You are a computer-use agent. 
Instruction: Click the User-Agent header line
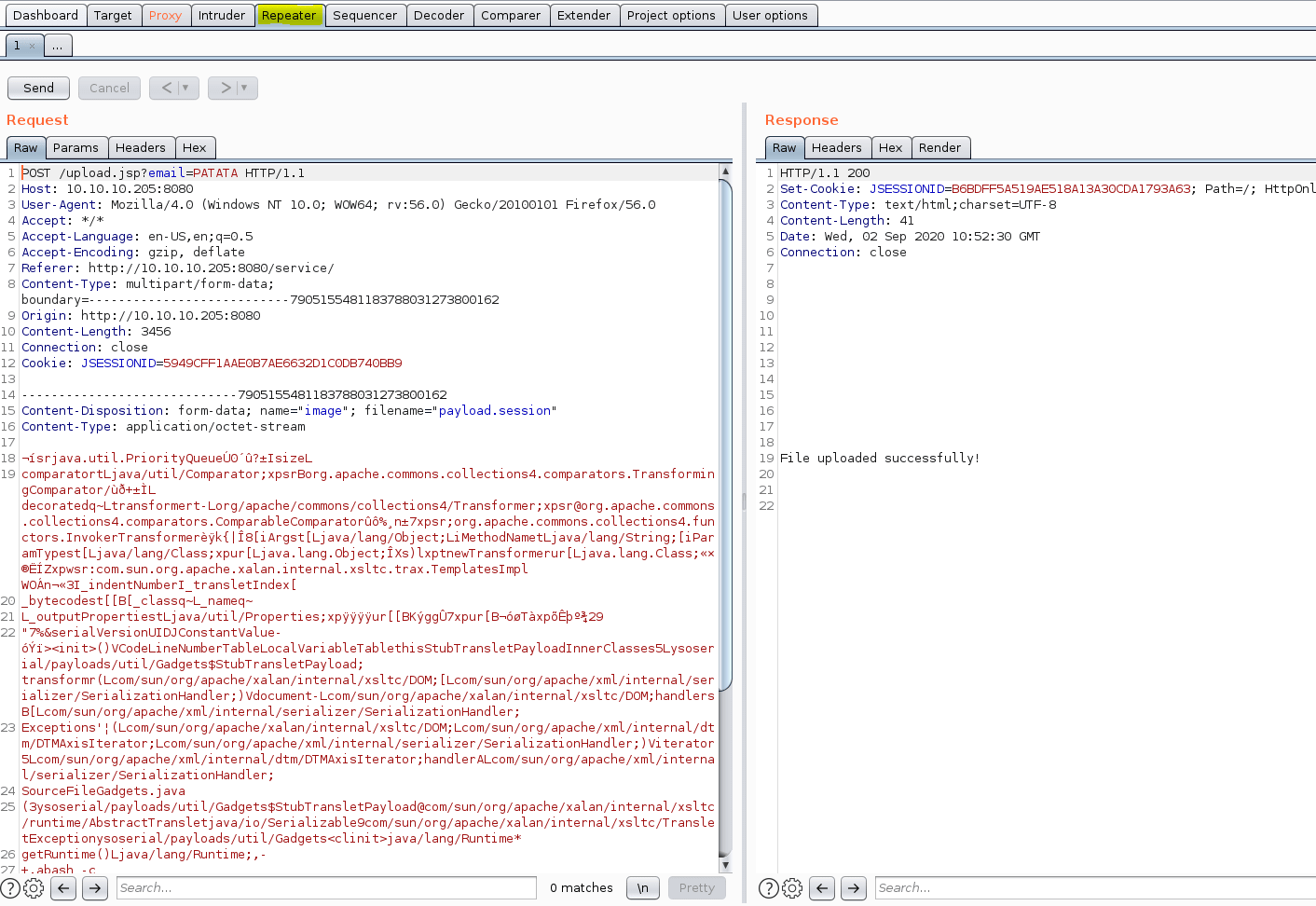[x=338, y=205]
